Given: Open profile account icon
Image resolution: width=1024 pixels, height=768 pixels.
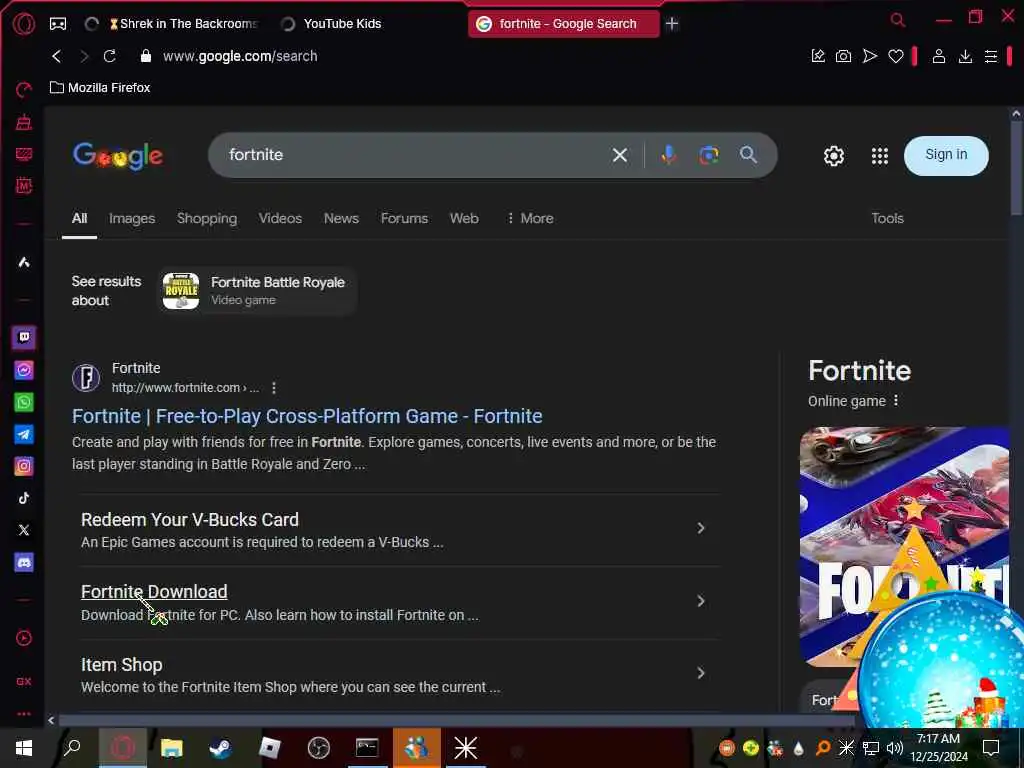Looking at the screenshot, I should (x=938, y=56).
